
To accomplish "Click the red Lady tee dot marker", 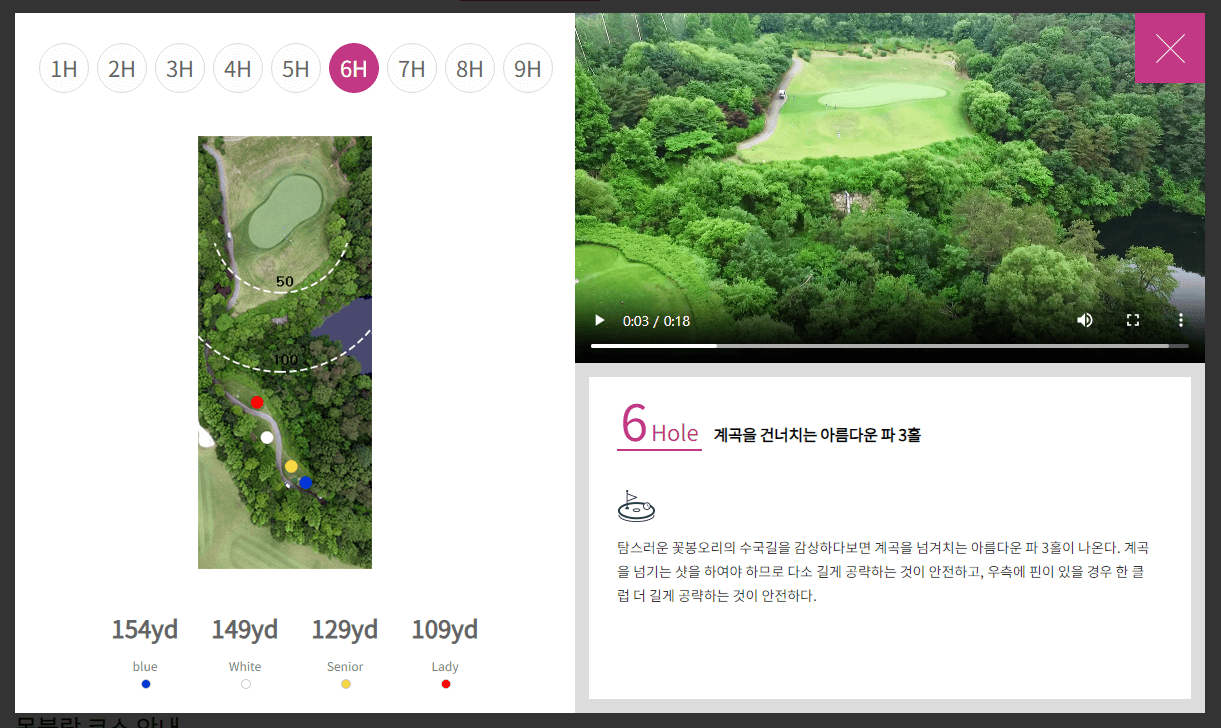I will pos(445,683).
